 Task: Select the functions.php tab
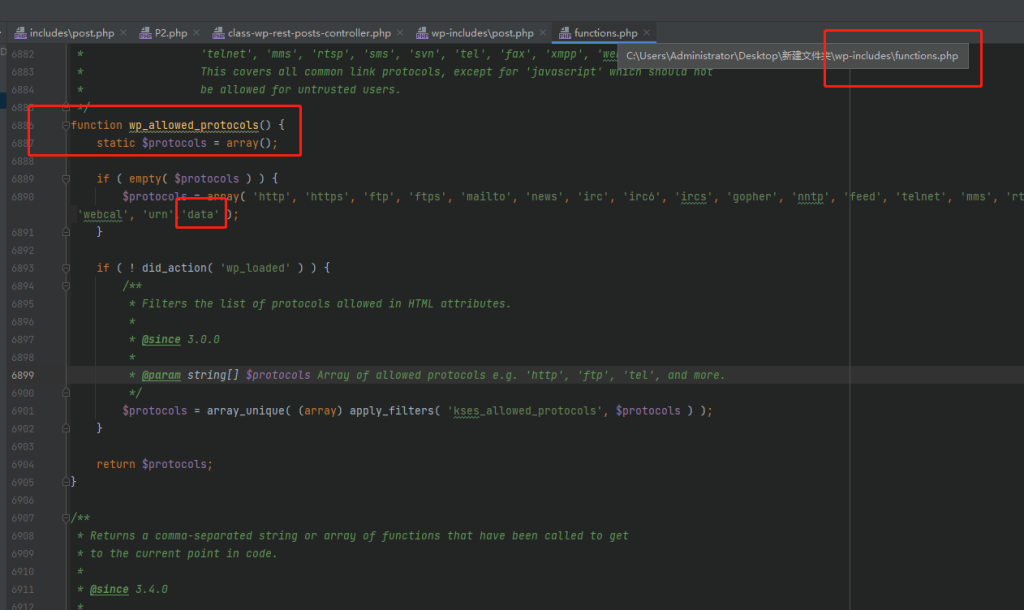[605, 33]
